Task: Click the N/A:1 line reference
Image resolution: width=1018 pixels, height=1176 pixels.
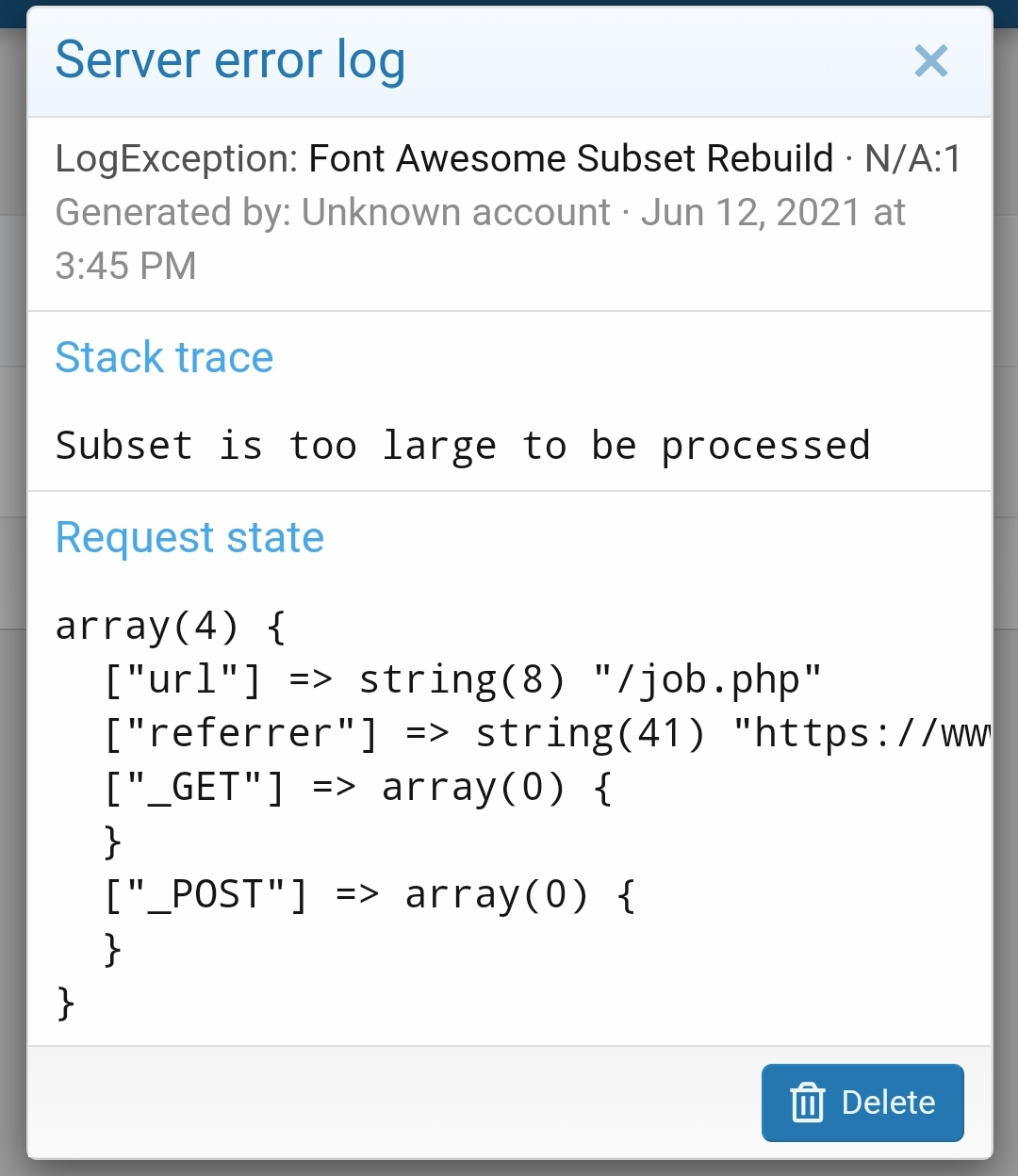Action: 912,158
